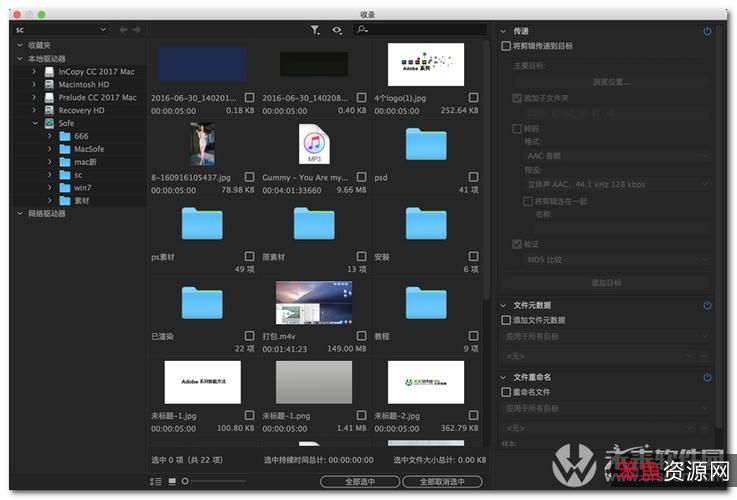Collapse the 文件元数据 panel section

click(x=503, y=305)
